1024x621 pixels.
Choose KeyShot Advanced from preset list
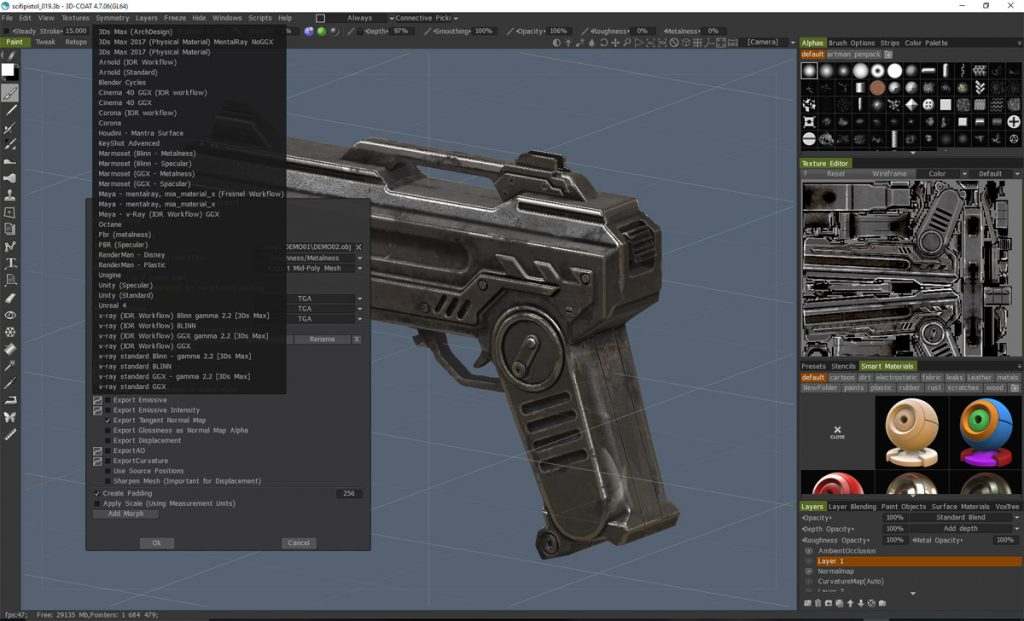click(129, 143)
